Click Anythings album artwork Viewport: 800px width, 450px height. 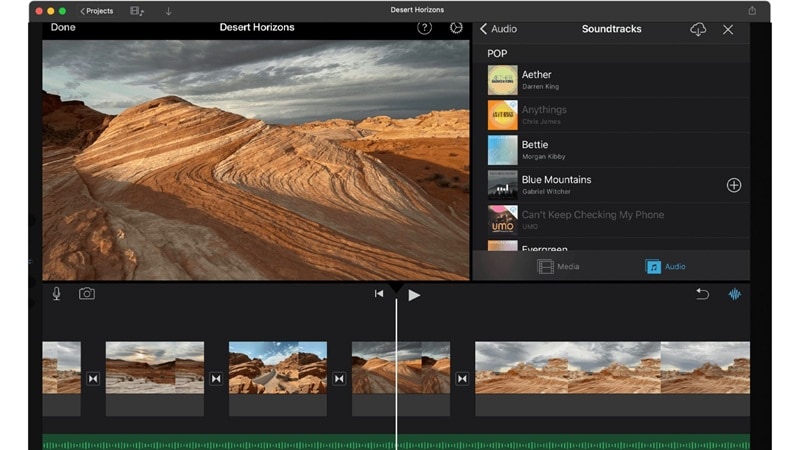(503, 115)
